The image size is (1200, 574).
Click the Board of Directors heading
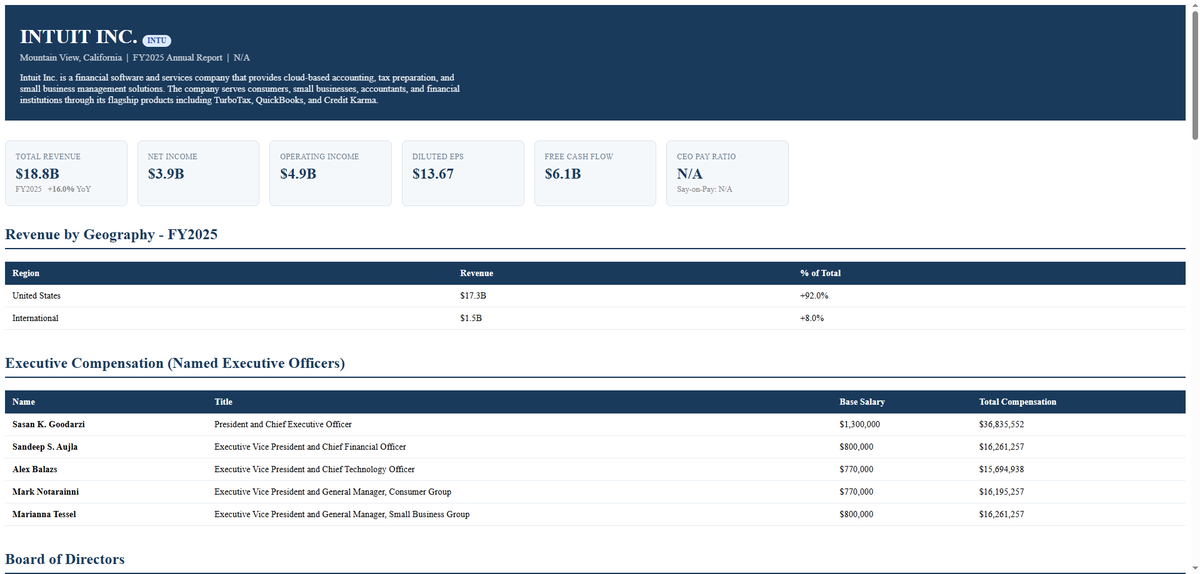pyautogui.click(x=66, y=559)
